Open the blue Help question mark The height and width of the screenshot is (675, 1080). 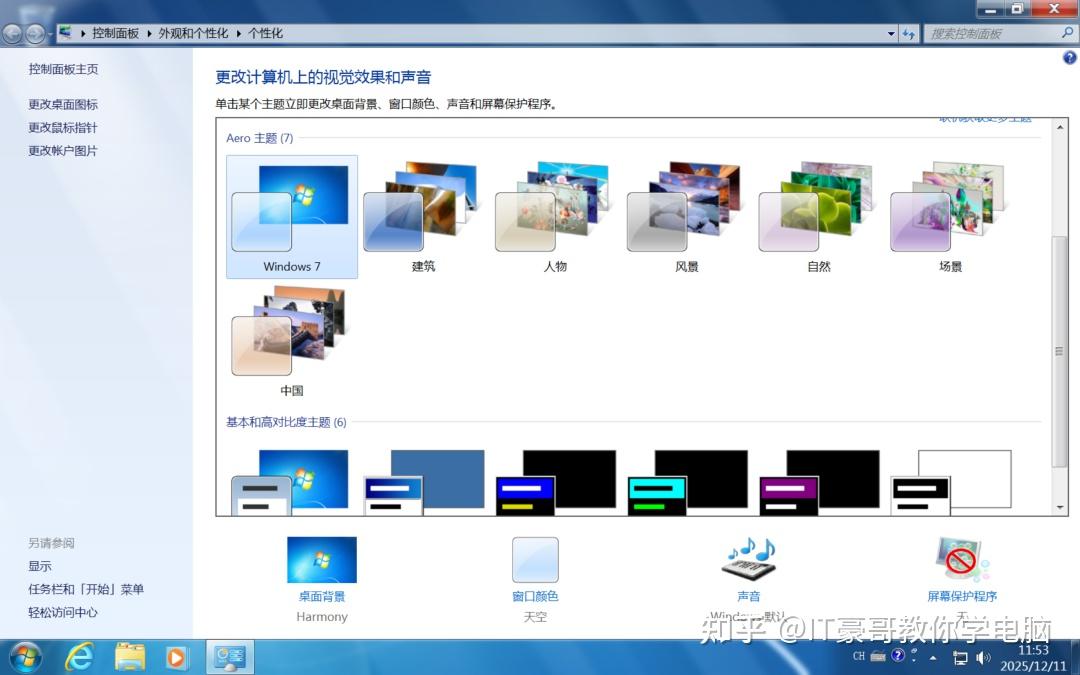click(1069, 58)
